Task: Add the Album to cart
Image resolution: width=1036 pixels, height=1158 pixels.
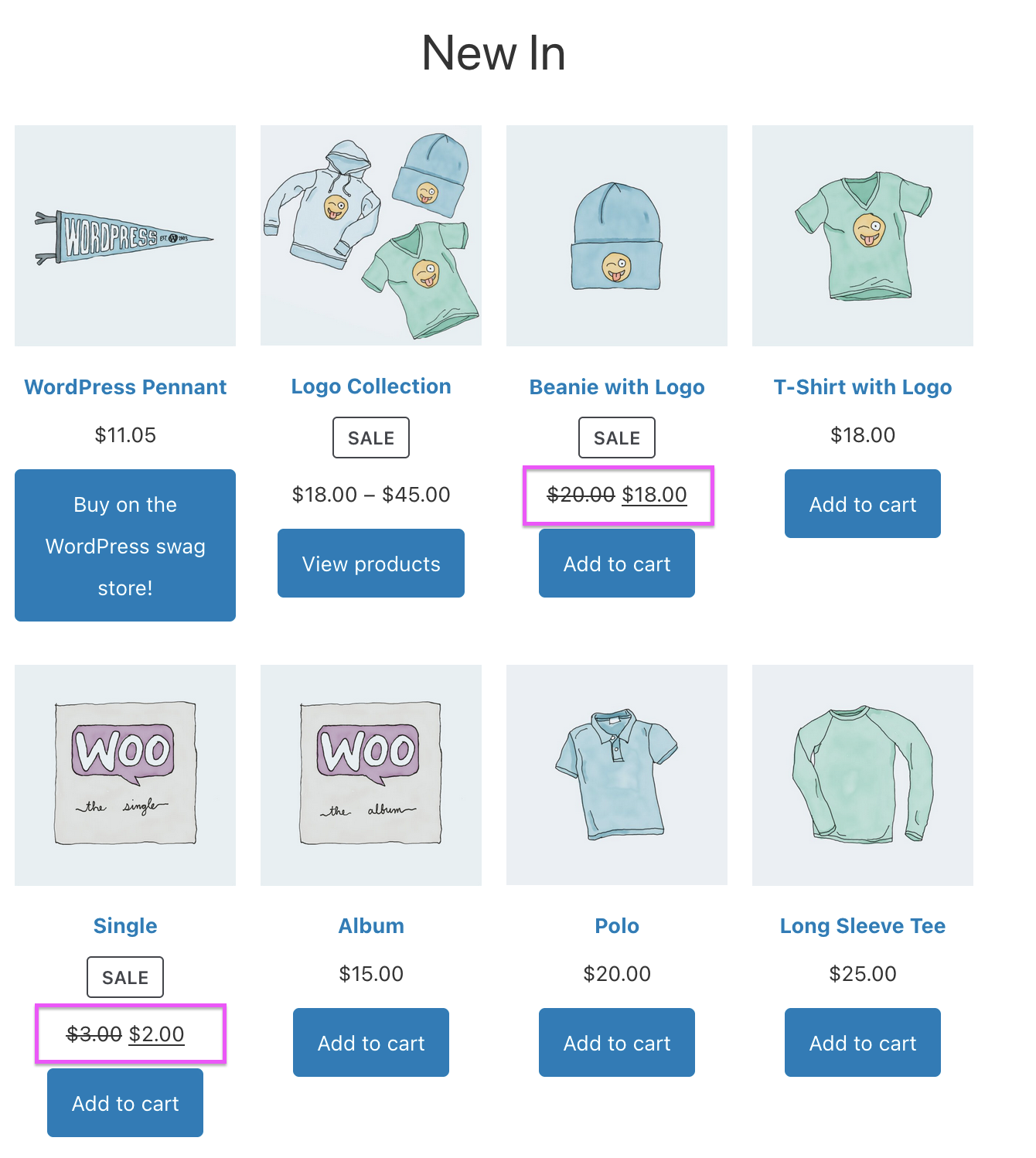Action: (370, 1042)
